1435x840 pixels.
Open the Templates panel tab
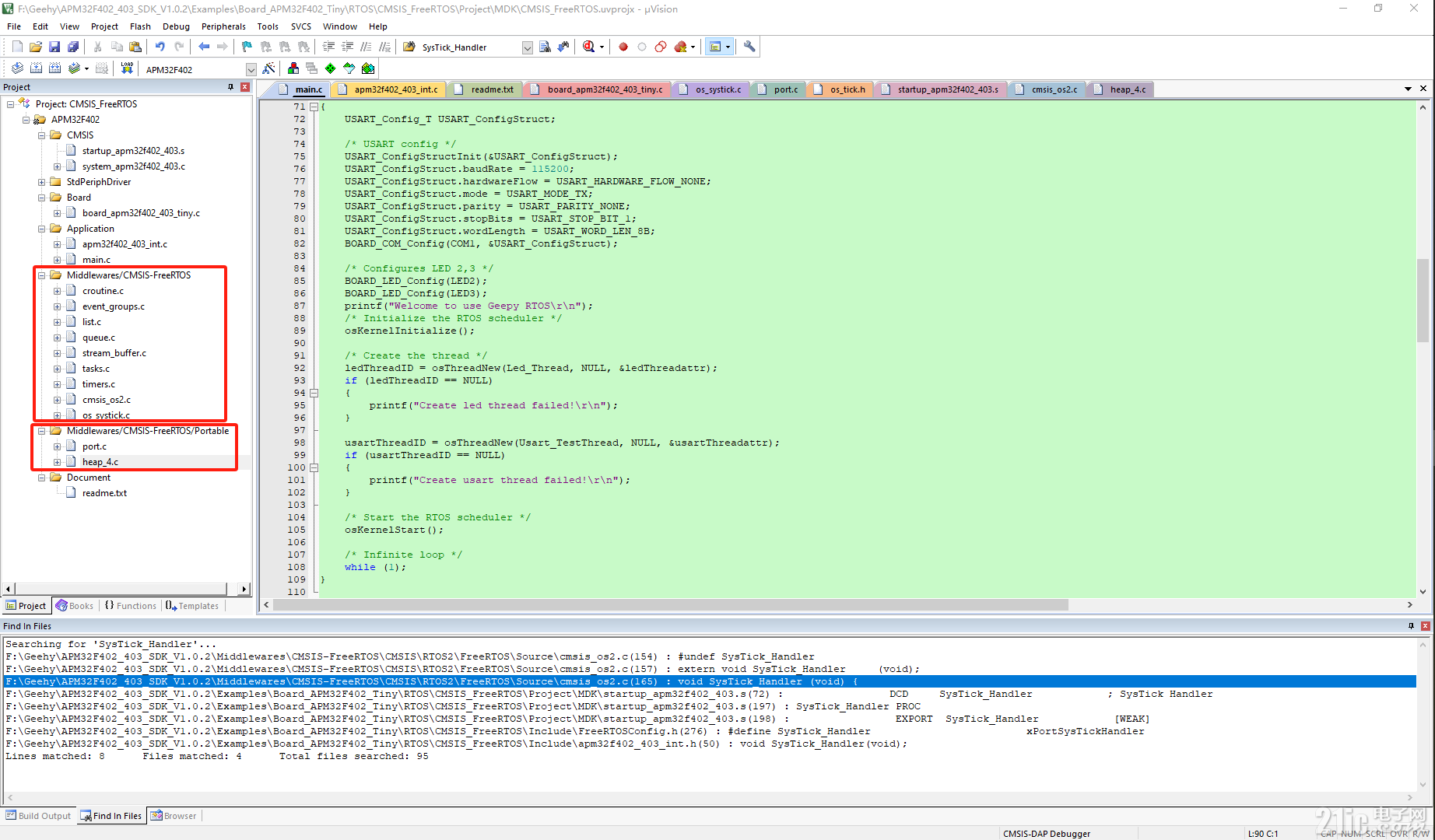(192, 606)
